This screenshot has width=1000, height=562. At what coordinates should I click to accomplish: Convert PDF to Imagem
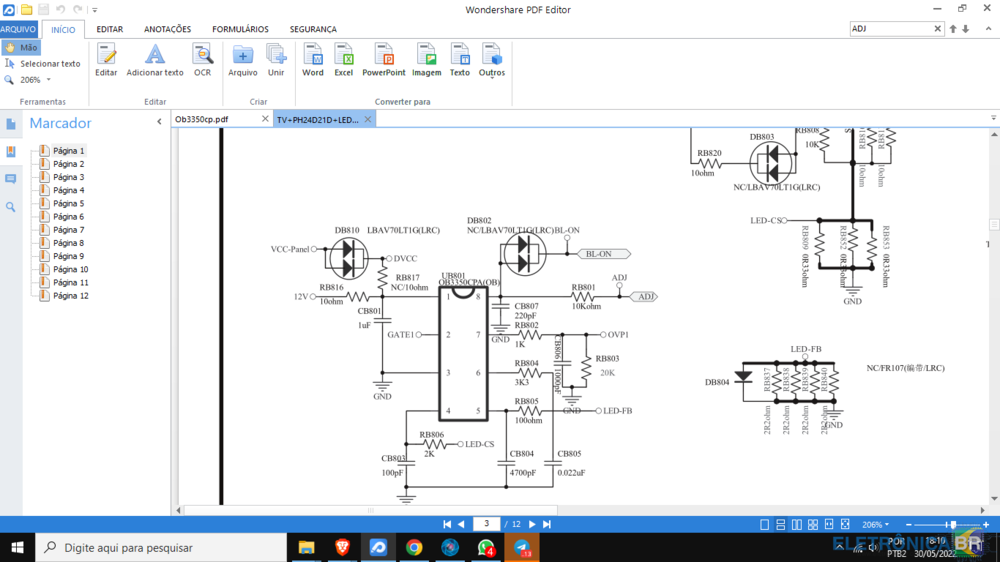point(426,59)
